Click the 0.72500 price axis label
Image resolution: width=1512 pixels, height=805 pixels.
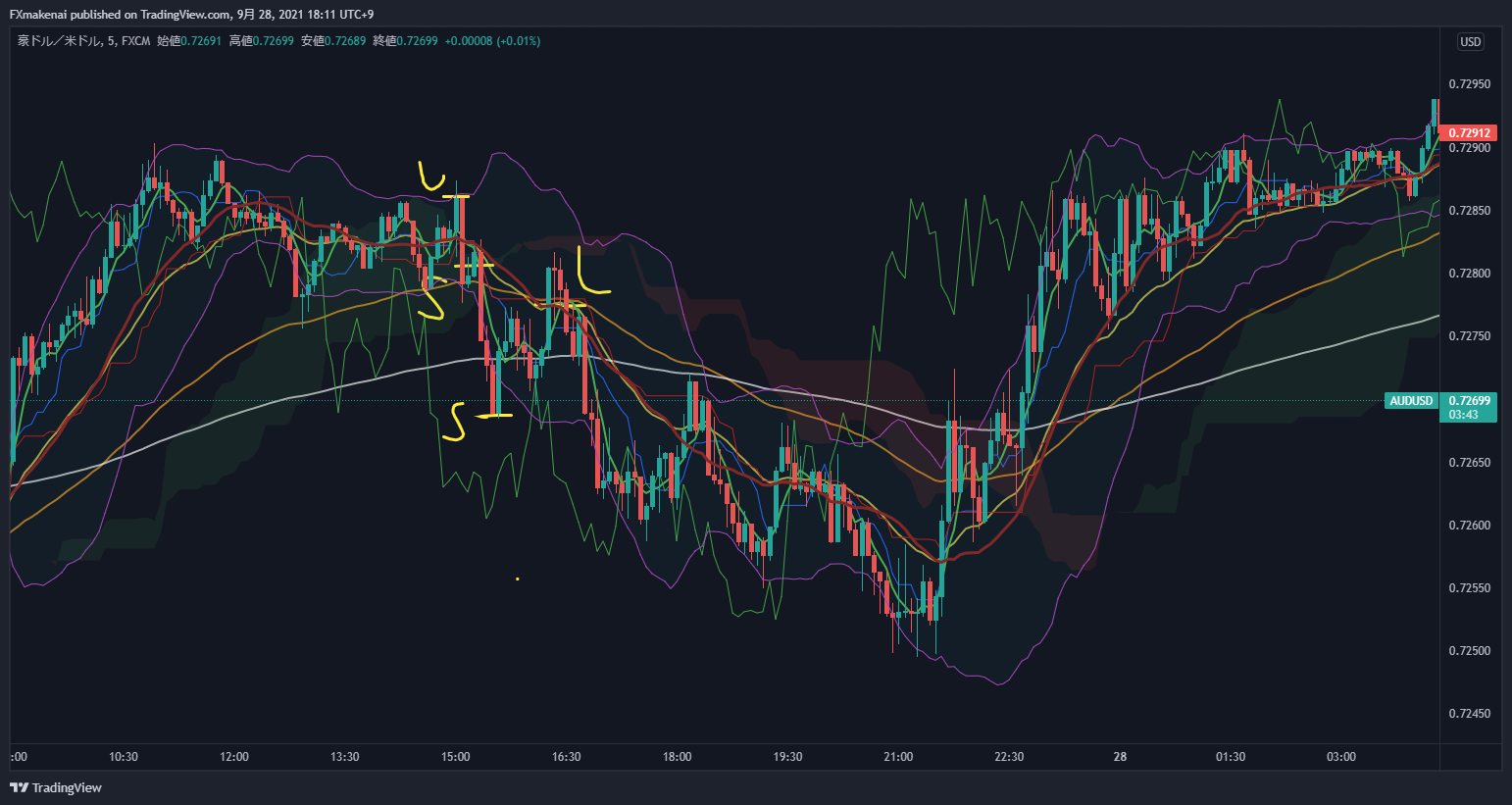(x=1470, y=651)
